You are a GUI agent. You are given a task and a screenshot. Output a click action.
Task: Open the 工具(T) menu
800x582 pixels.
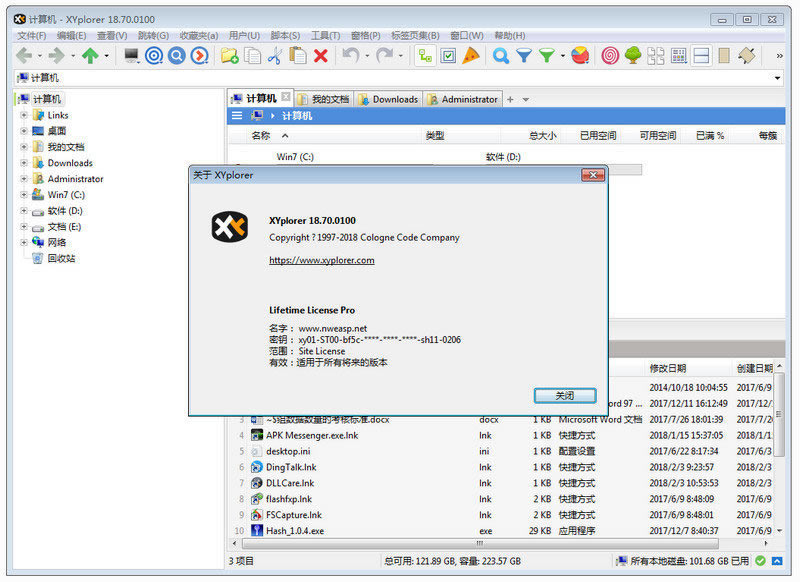click(325, 36)
